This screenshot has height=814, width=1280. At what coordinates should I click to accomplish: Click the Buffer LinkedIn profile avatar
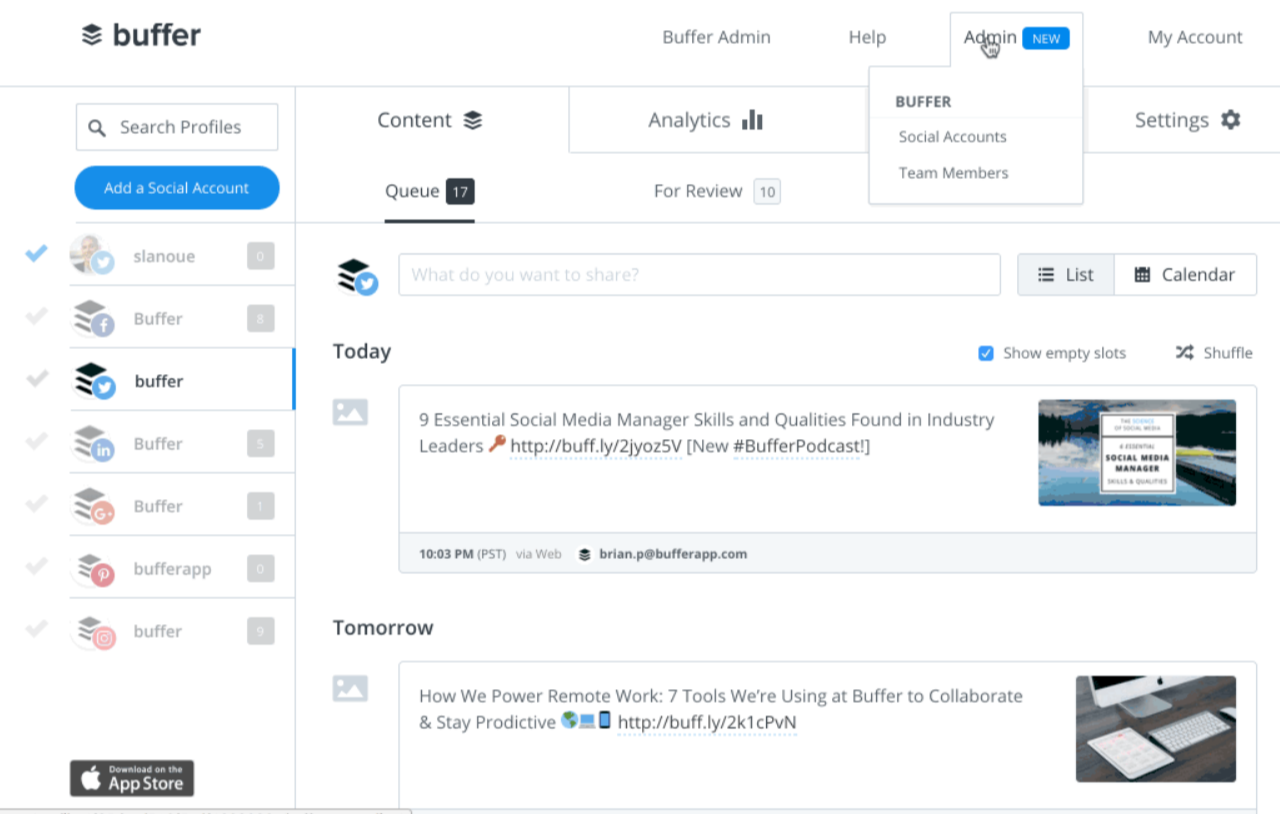click(x=93, y=444)
